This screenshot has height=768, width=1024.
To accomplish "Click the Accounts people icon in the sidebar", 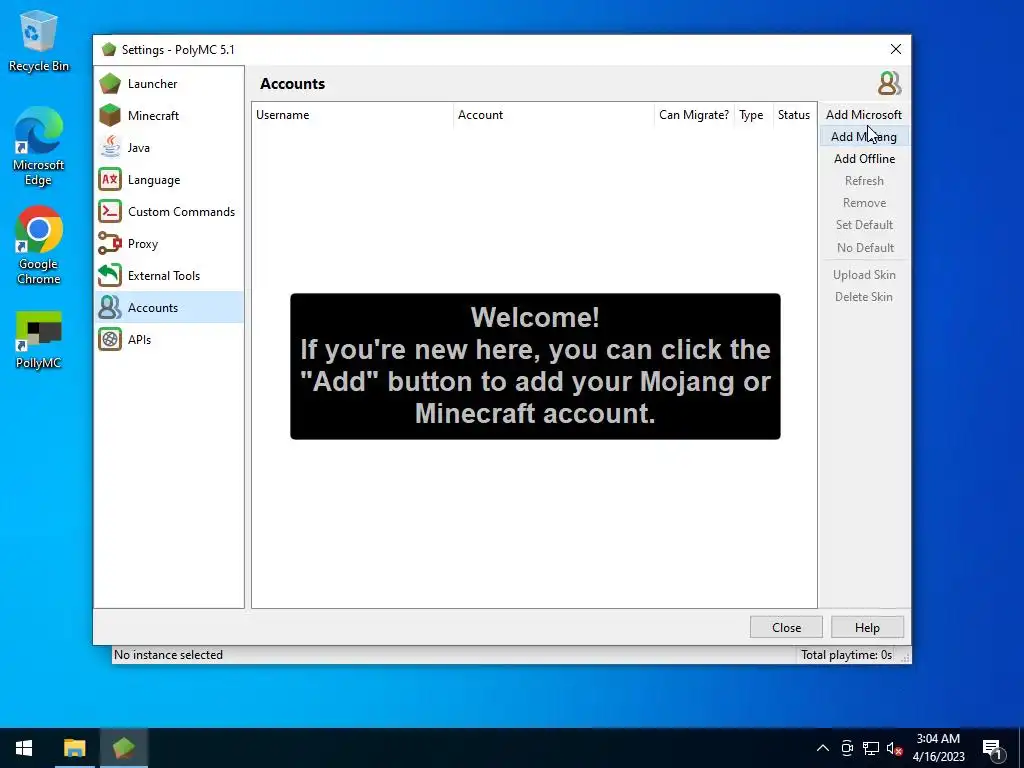I will click(x=110, y=308).
